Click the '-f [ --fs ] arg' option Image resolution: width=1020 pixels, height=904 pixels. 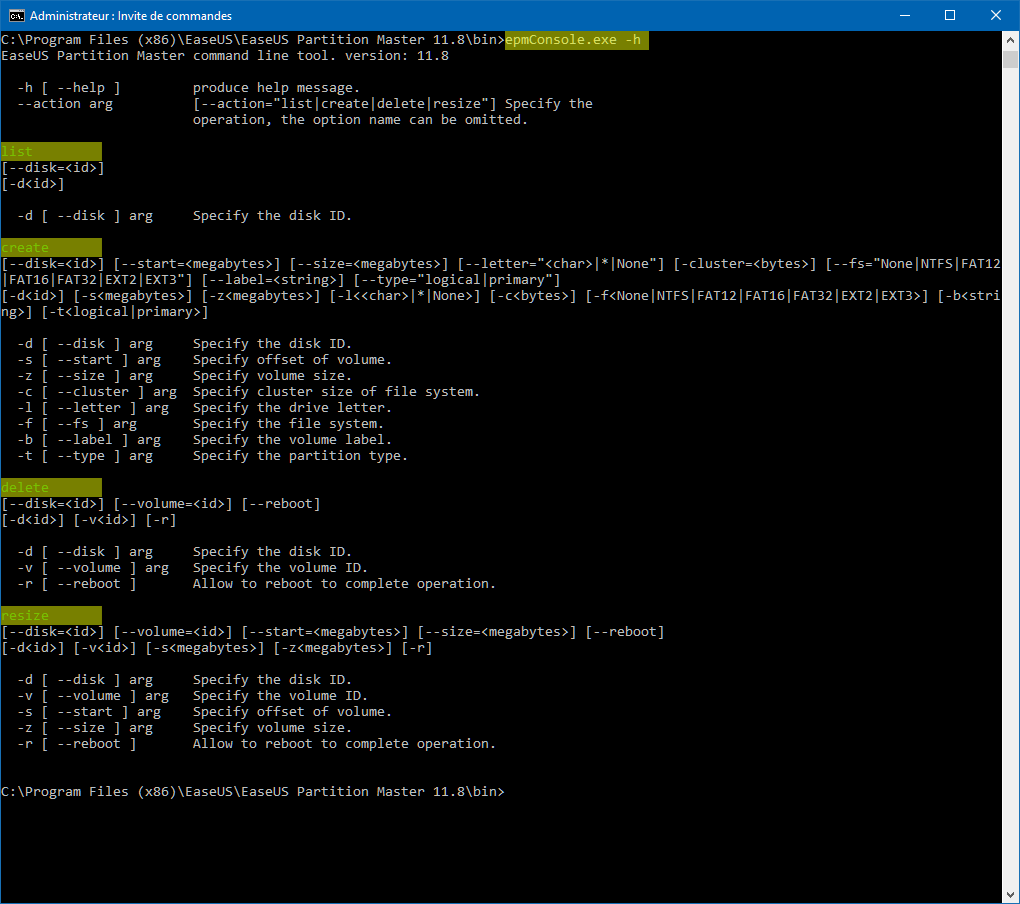point(77,424)
